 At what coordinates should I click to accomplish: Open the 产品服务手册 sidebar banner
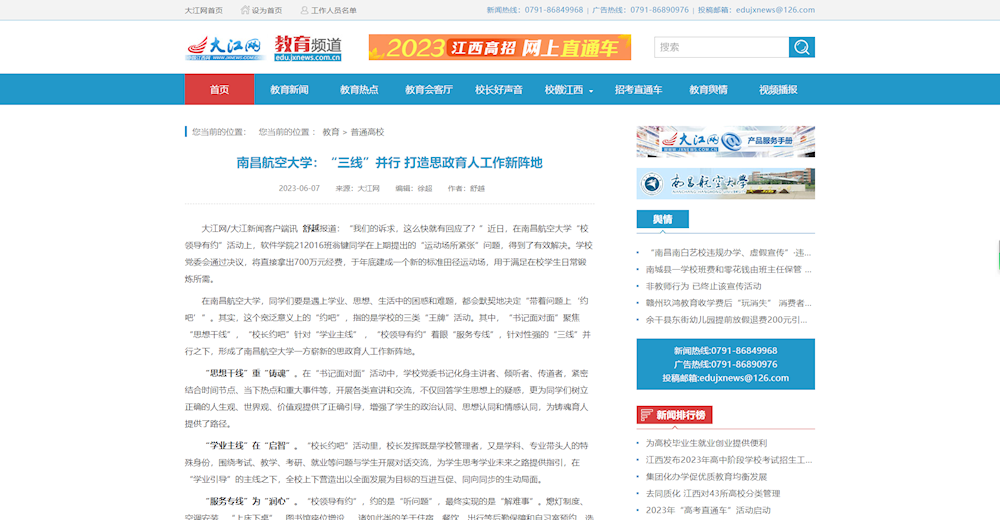point(725,142)
